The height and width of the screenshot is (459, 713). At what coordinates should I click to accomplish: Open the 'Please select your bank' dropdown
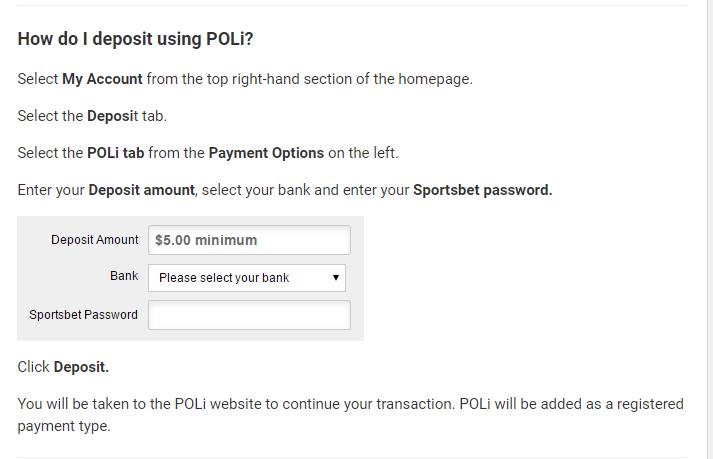[x=246, y=278]
